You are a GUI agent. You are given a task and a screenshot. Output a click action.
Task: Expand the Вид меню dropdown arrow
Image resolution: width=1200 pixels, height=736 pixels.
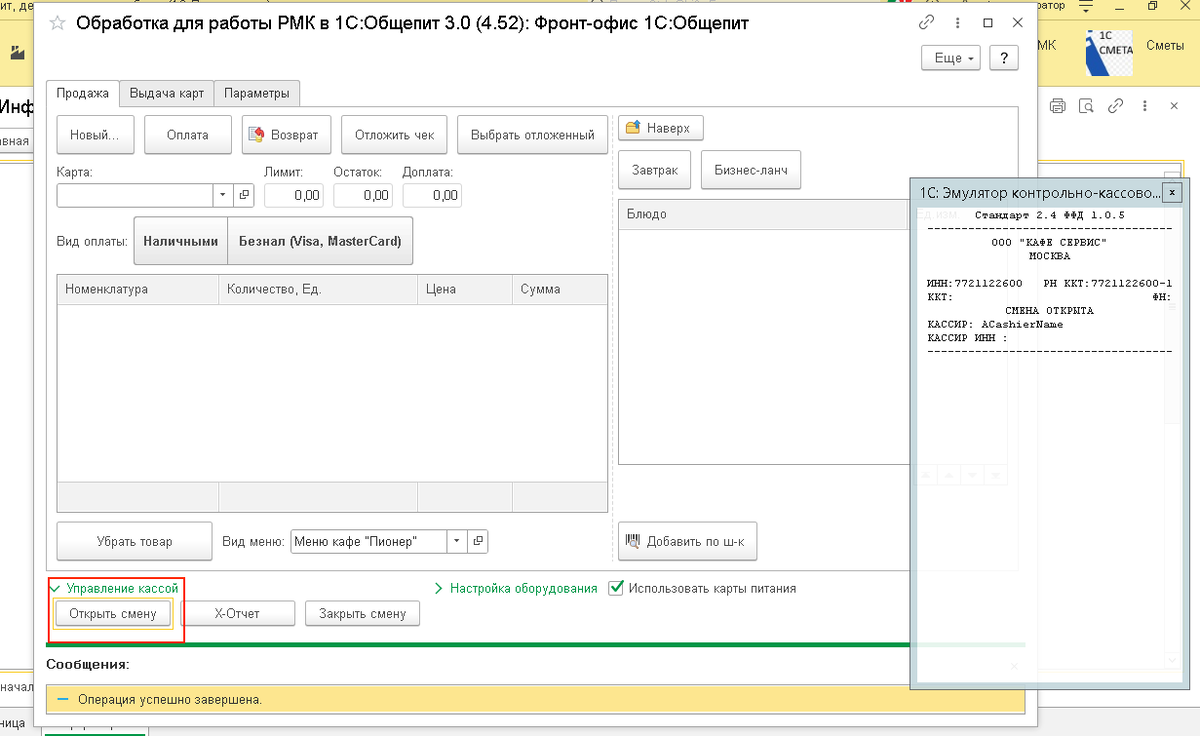(456, 541)
